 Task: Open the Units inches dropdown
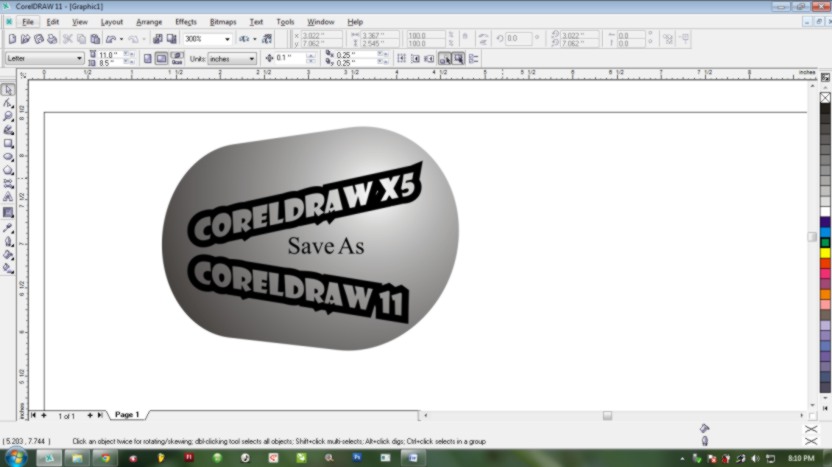[x=252, y=59]
